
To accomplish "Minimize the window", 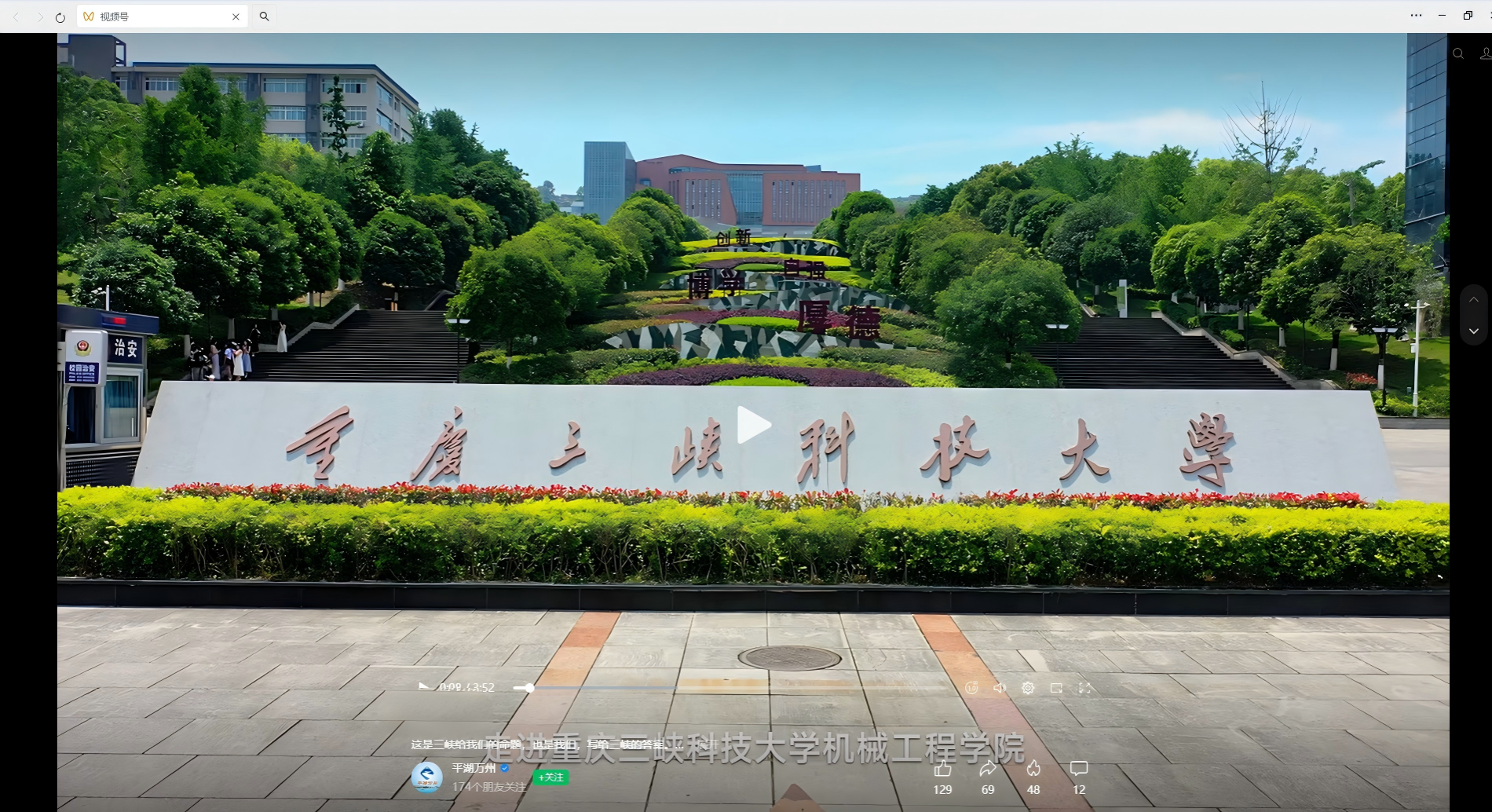I will pos(1442,16).
